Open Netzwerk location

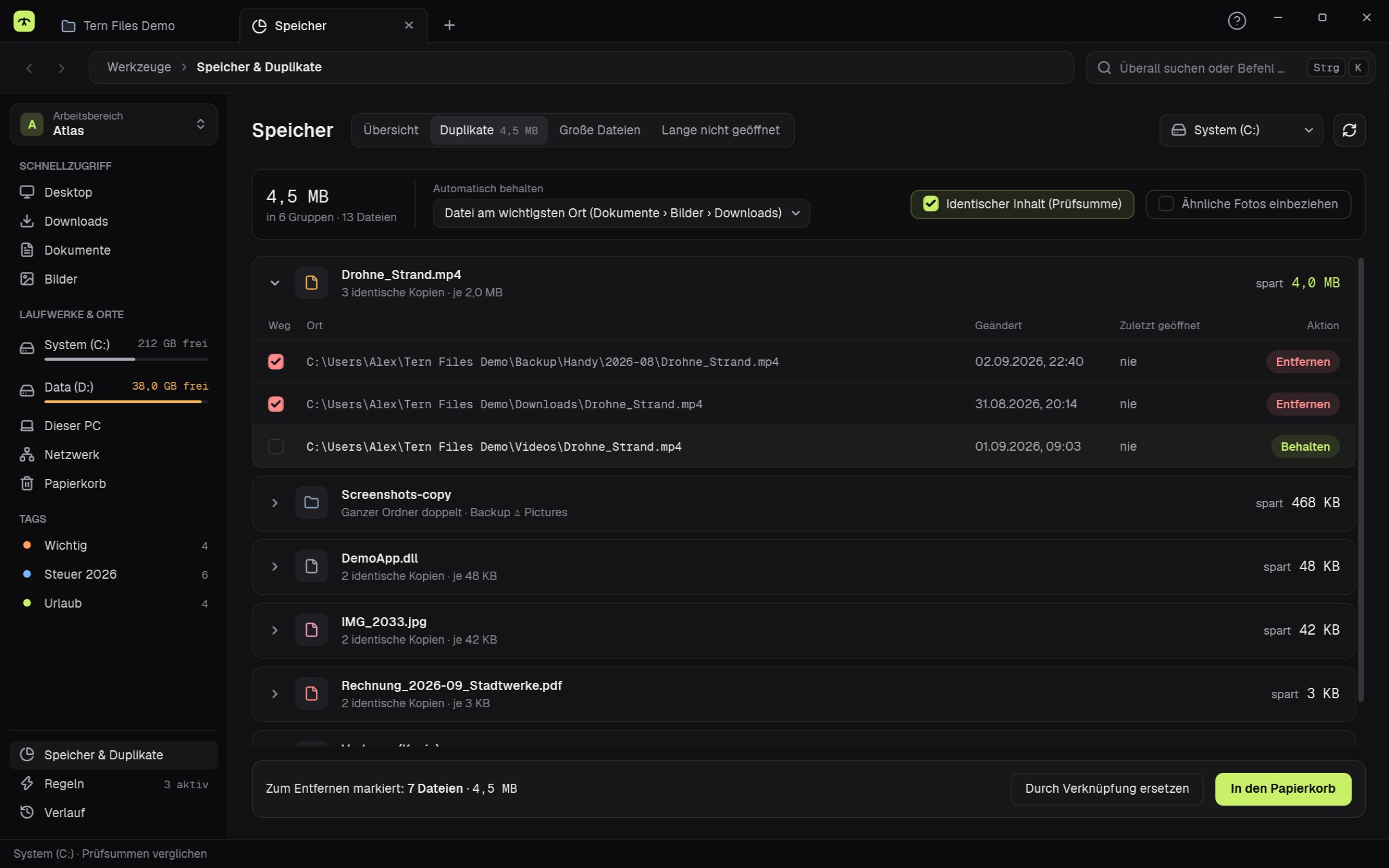point(113,455)
